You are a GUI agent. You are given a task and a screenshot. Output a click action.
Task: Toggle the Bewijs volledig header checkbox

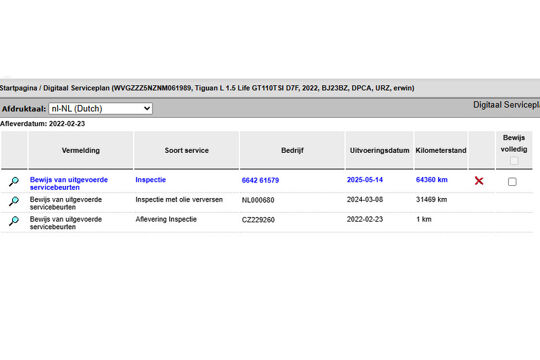pos(514,161)
